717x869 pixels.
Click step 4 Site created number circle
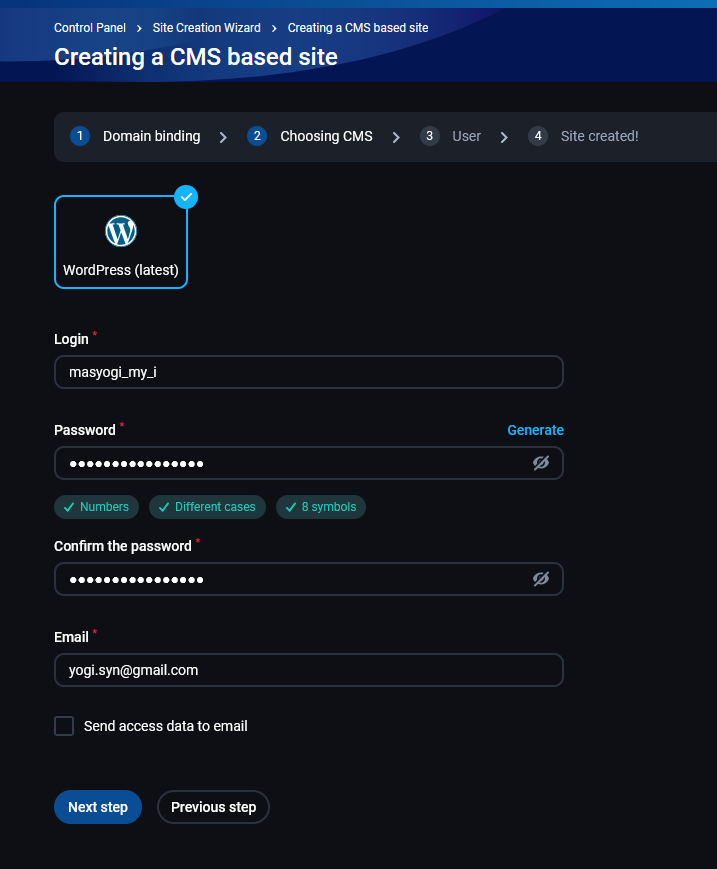[x=538, y=136]
